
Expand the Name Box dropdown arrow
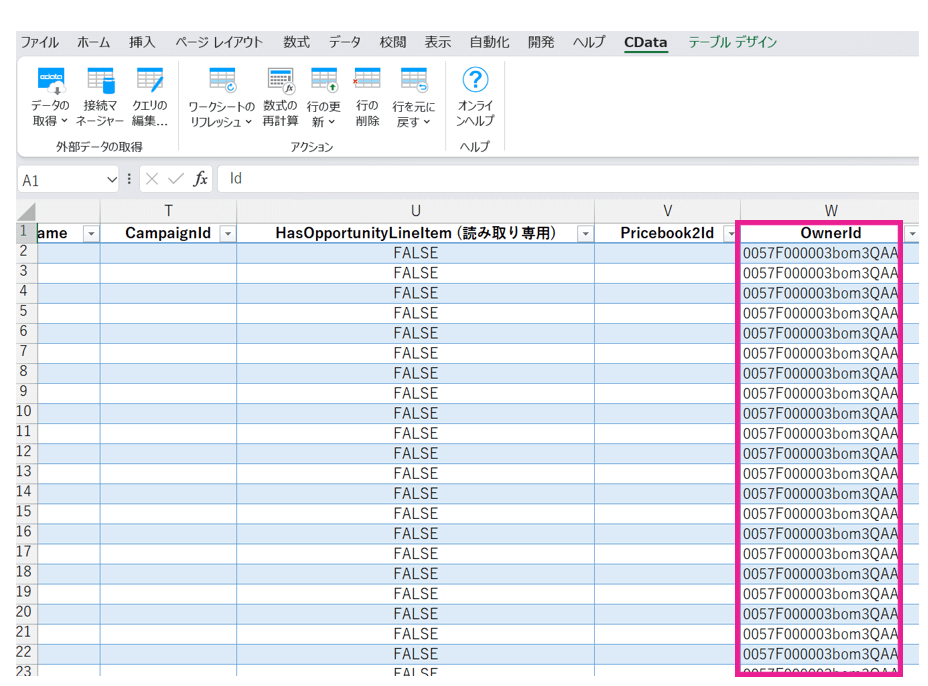coord(112,180)
